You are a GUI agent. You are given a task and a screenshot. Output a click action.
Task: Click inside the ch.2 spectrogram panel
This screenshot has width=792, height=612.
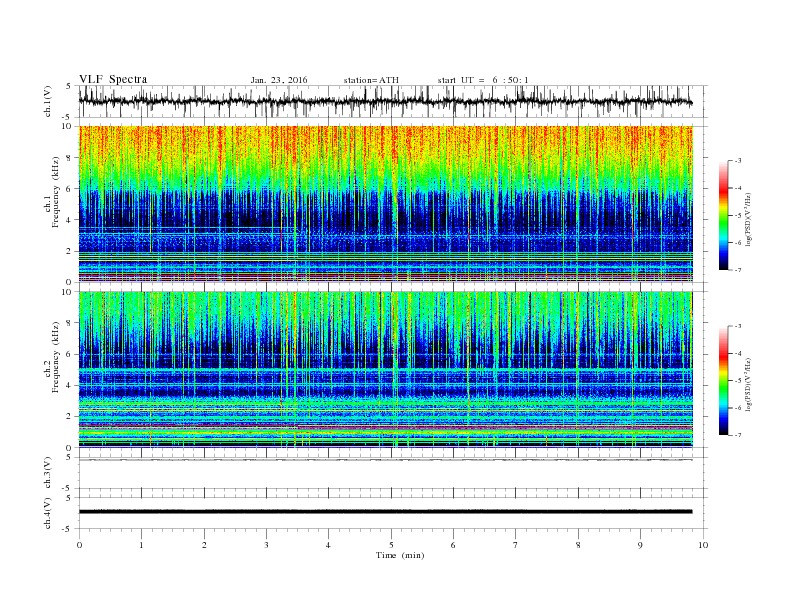tap(386, 370)
